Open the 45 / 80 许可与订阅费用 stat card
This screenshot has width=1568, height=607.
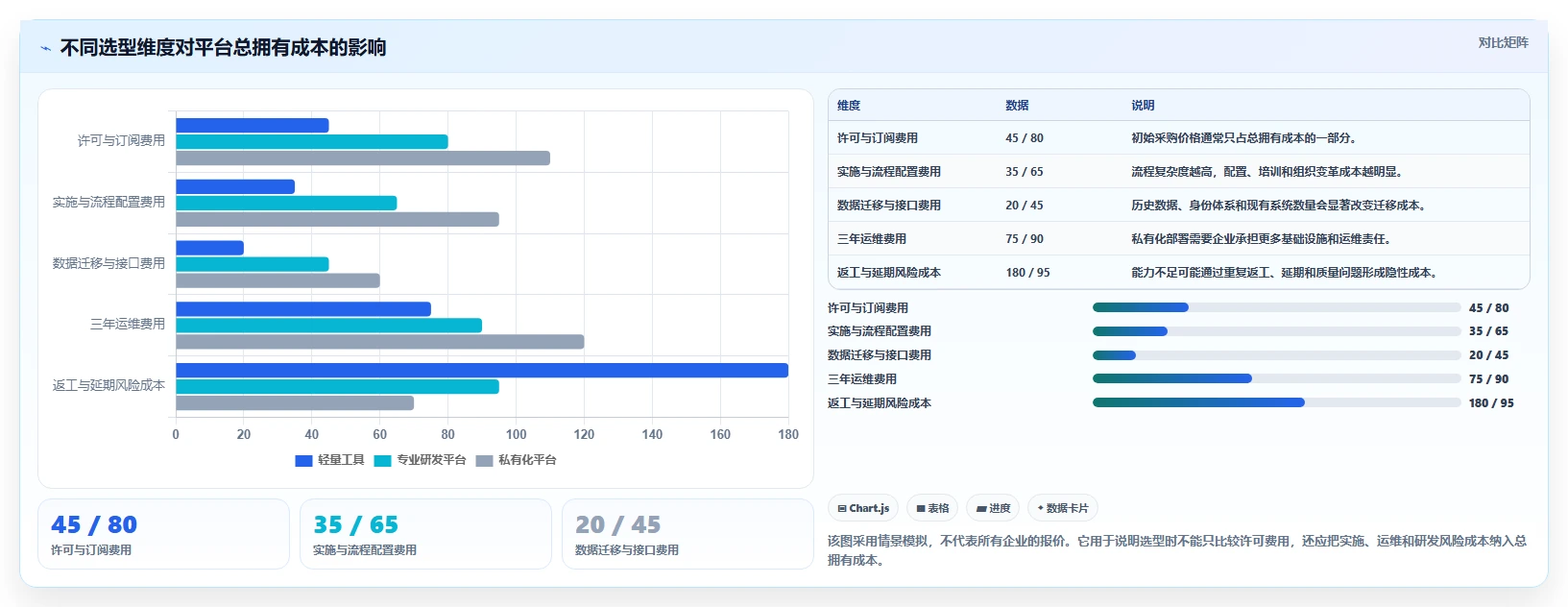point(163,534)
